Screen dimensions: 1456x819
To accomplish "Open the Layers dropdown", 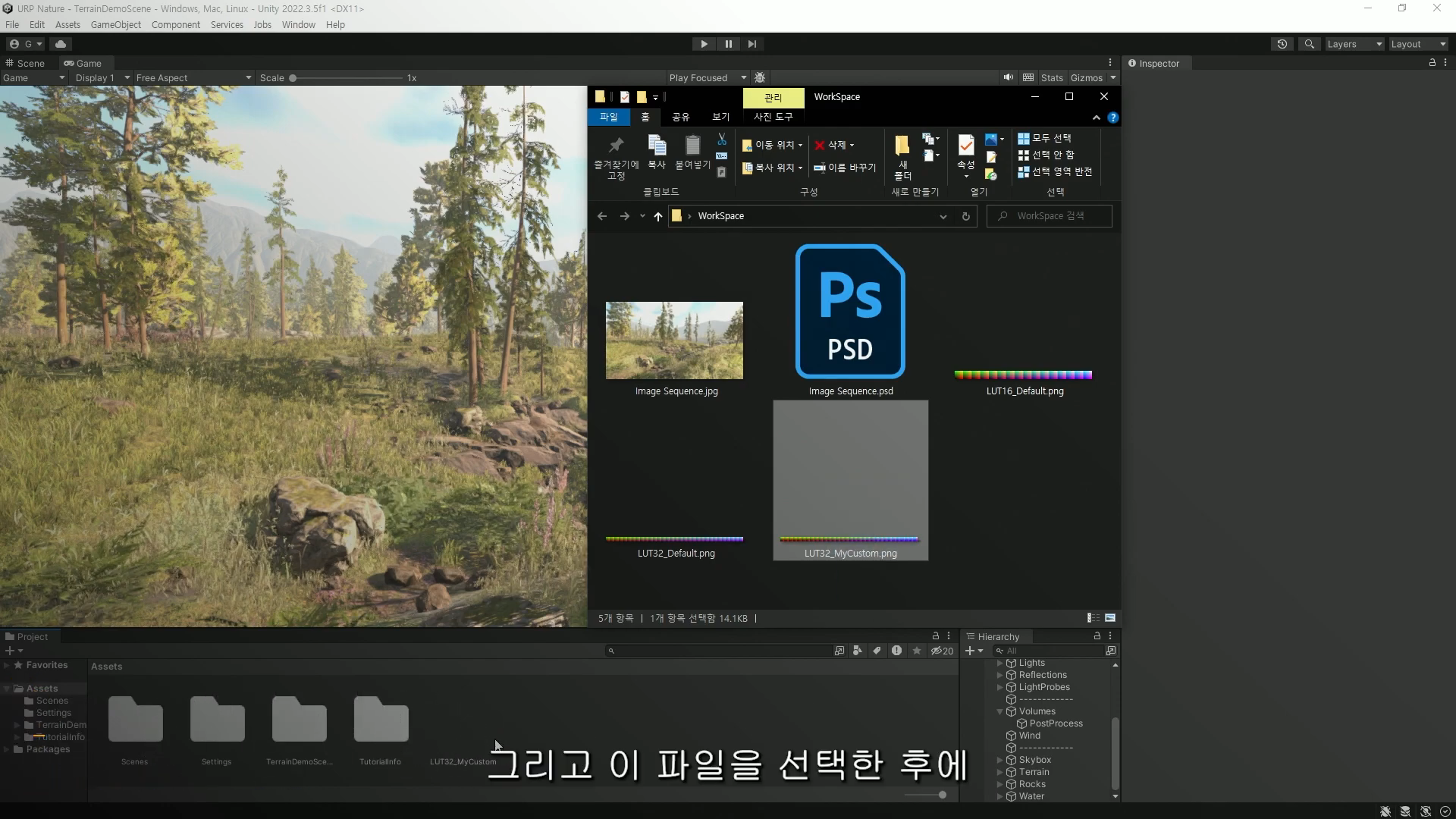I will click(x=1354, y=44).
